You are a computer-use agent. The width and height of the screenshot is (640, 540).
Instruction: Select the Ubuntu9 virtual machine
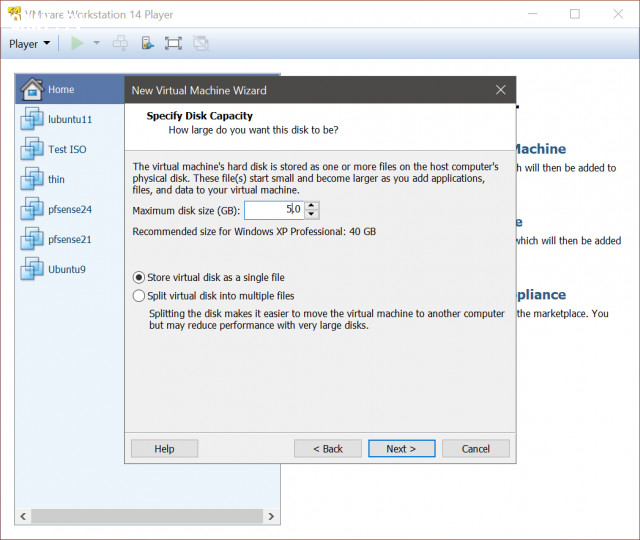tap(69, 269)
